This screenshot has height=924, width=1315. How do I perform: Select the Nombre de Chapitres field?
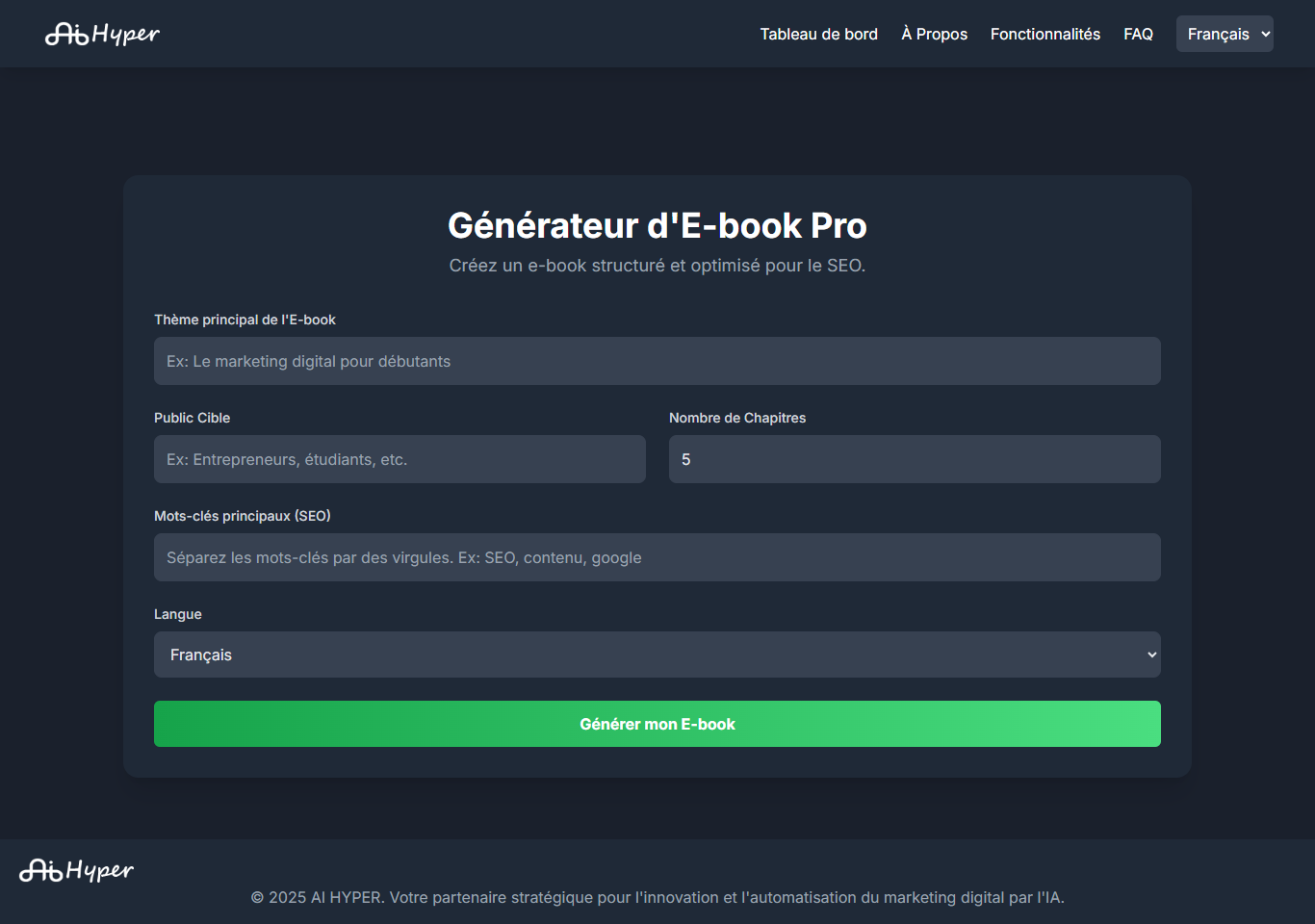[915, 459]
